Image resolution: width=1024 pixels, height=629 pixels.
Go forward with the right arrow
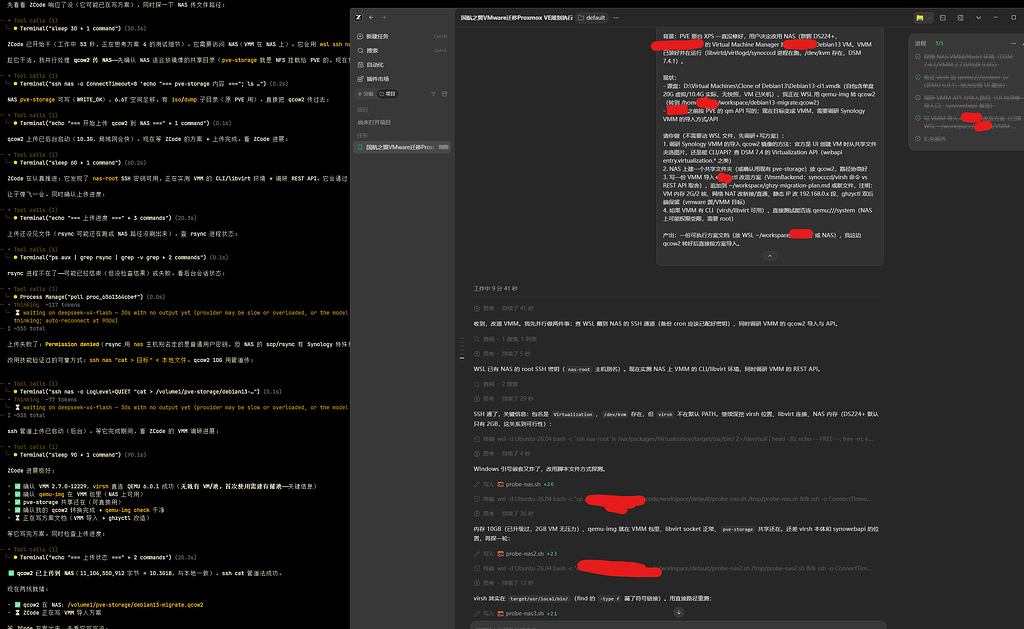coord(384,18)
